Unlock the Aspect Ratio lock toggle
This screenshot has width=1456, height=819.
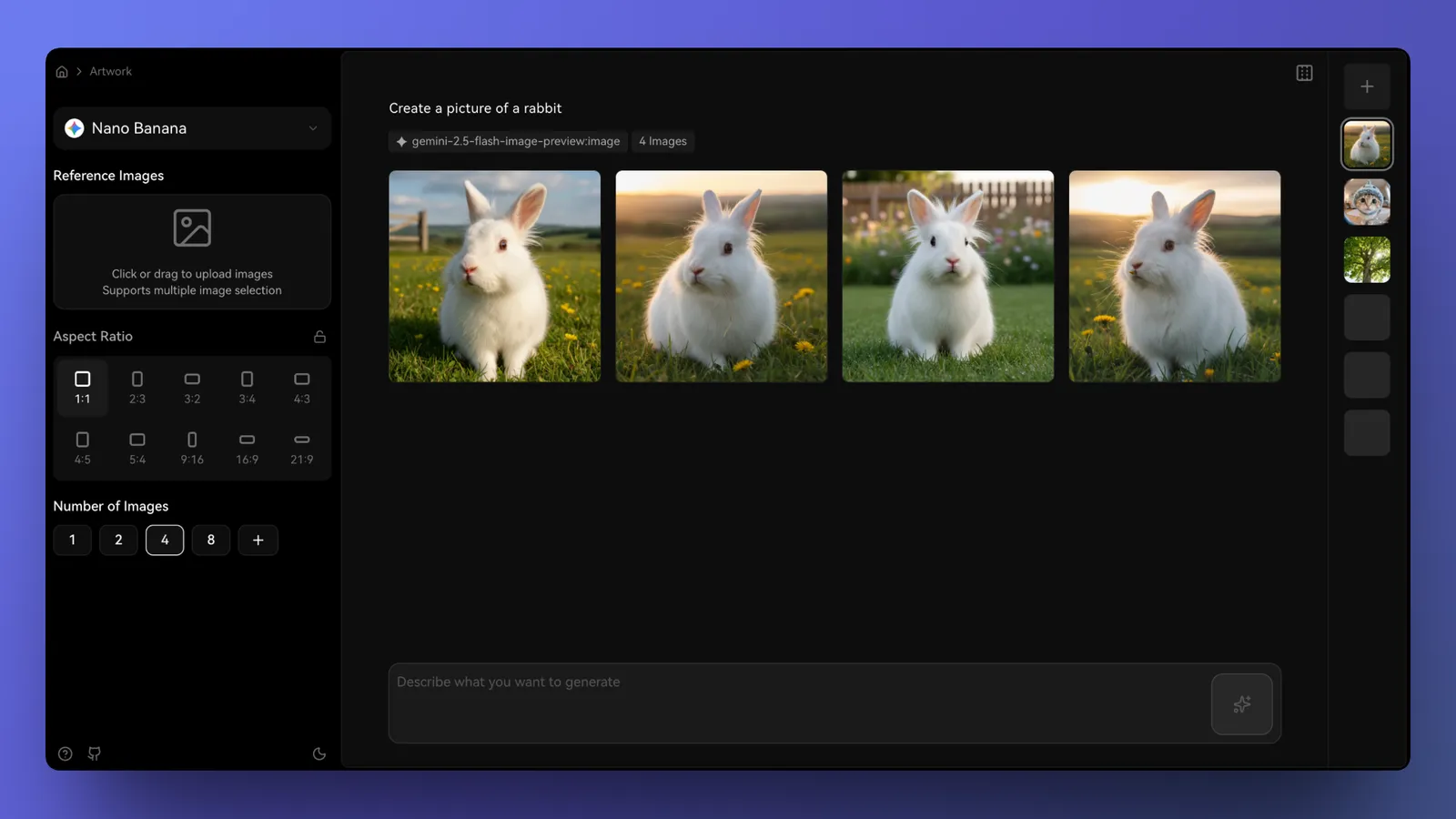coord(319,336)
